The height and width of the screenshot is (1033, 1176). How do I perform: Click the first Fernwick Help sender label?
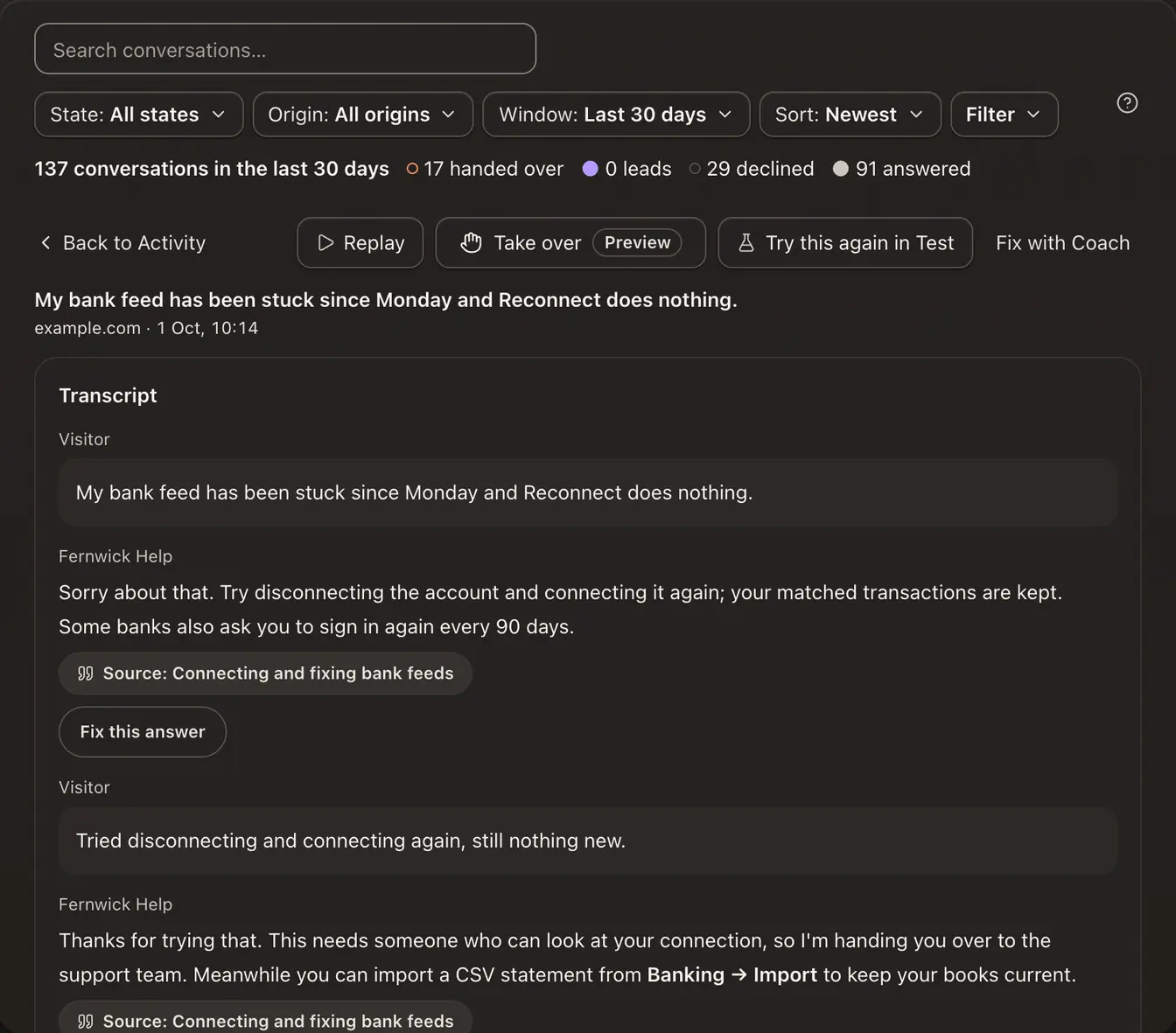tap(115, 556)
